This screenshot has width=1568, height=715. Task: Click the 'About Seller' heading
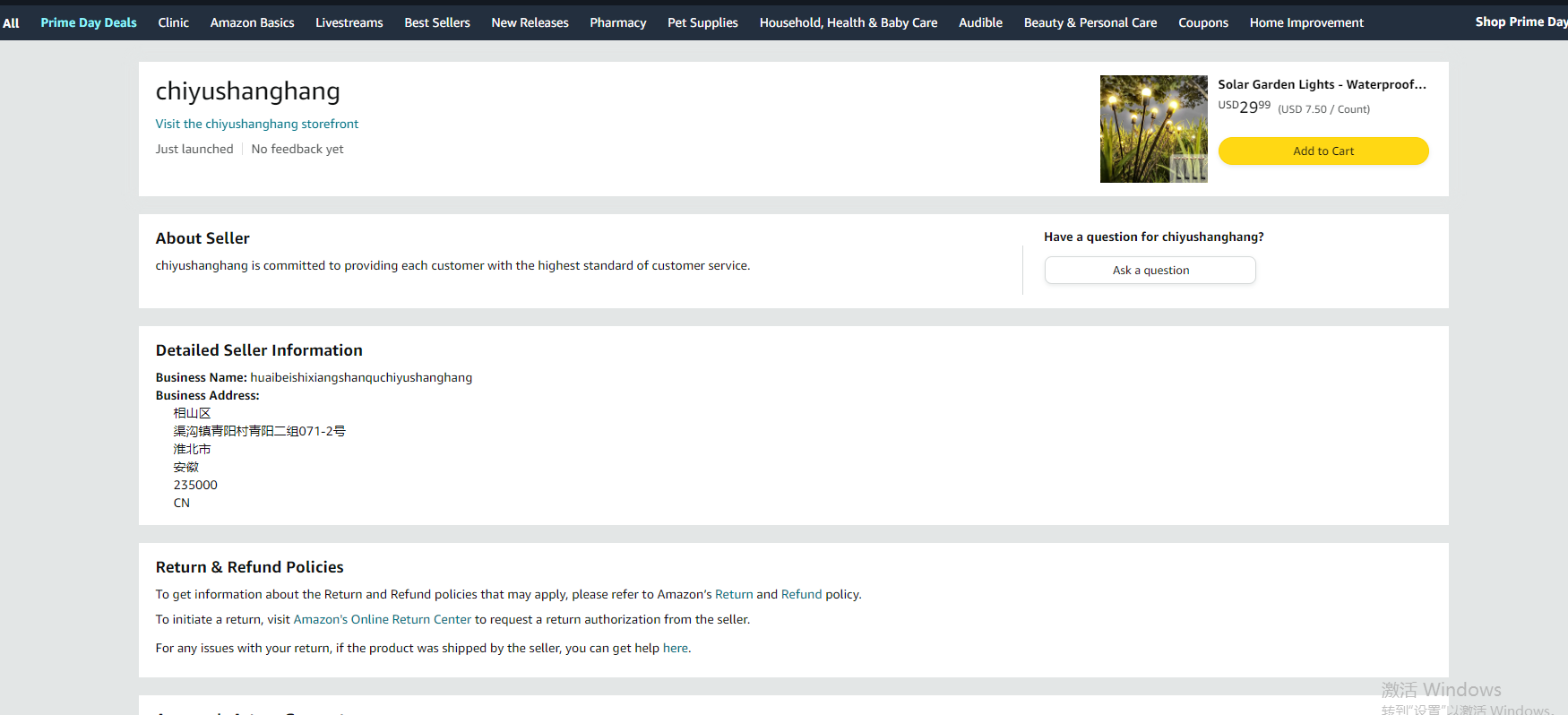202,238
